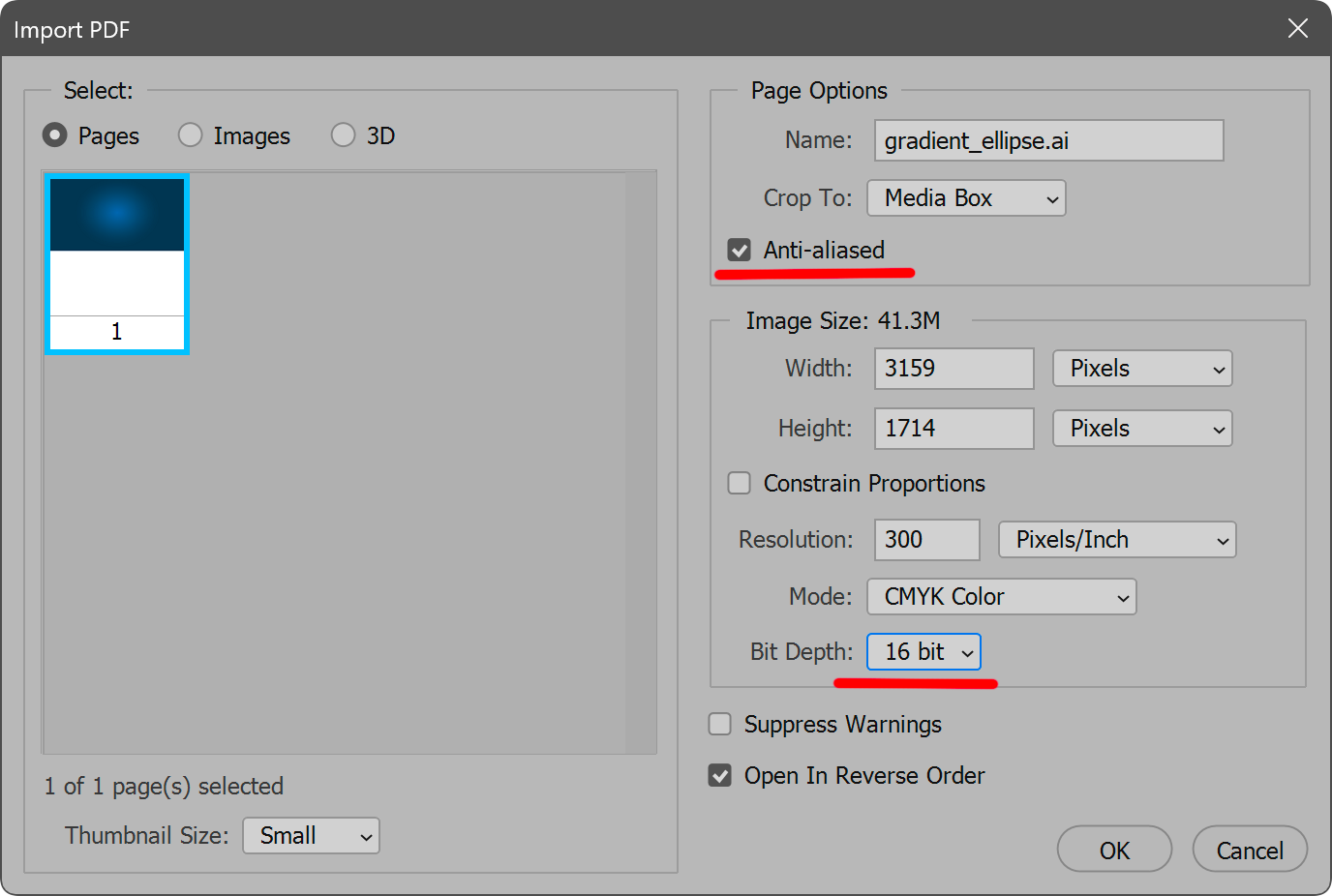Open the Thumbnail Size Small dropdown
Viewport: 1332px width, 896px height.
click(311, 836)
